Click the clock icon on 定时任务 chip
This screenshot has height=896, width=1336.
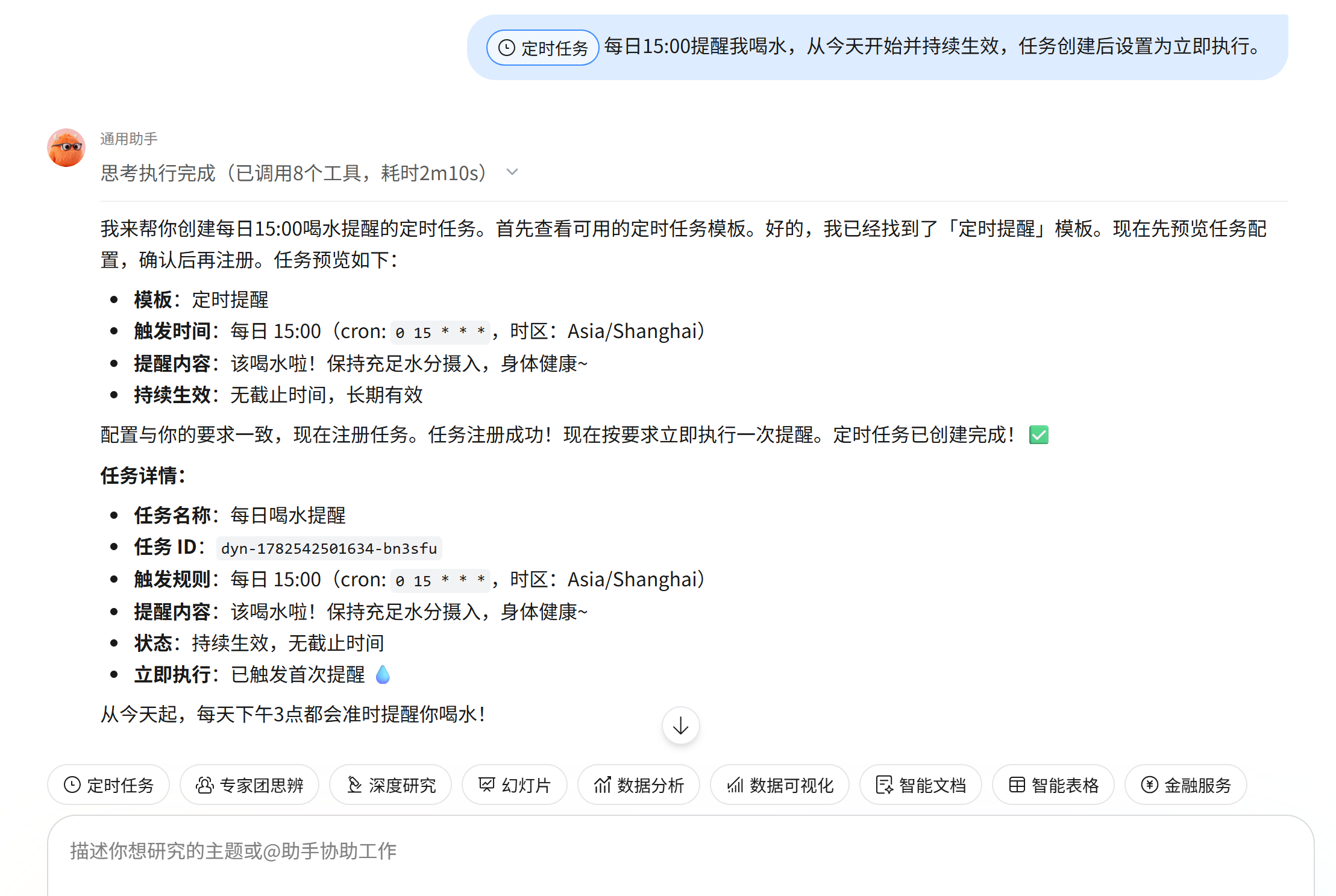[72, 785]
